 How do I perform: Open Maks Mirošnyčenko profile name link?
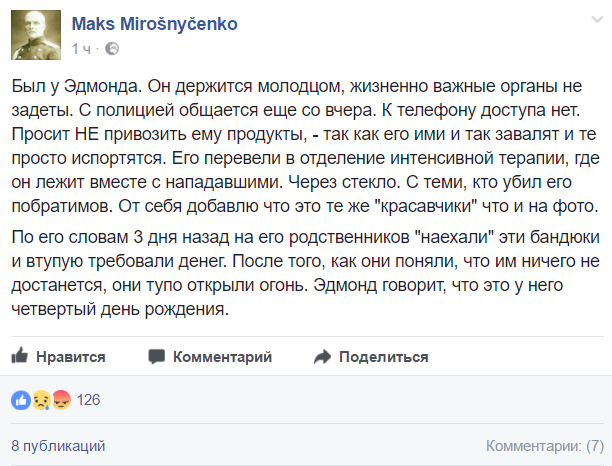tap(155, 24)
